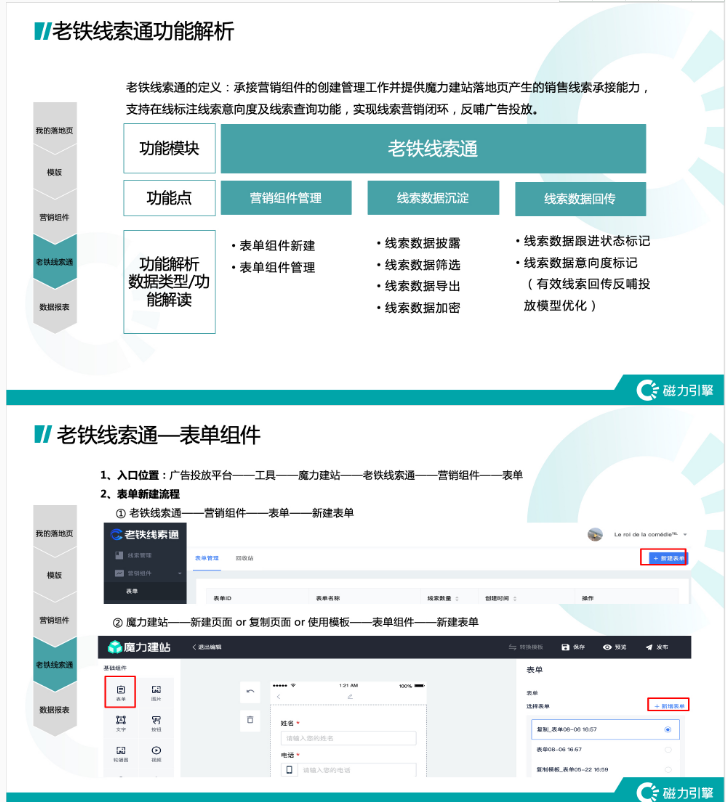Sort by the 创建时间 column arrows
This screenshot has height=802, width=726.
pos(515,598)
